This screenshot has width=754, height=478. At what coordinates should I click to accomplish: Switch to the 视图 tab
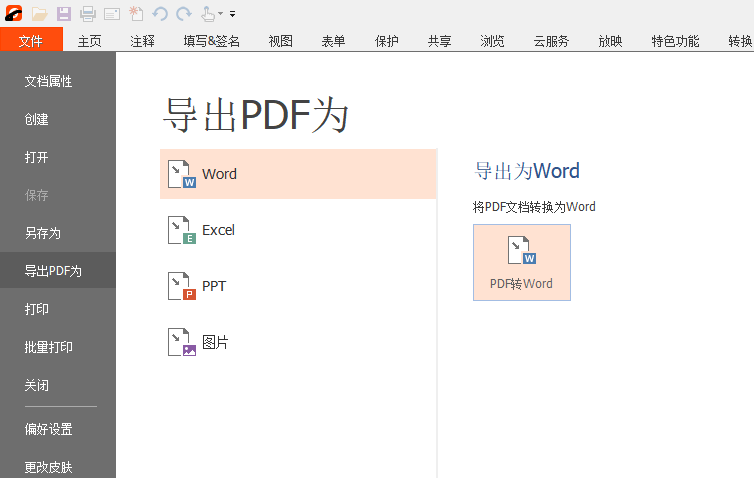[280, 41]
